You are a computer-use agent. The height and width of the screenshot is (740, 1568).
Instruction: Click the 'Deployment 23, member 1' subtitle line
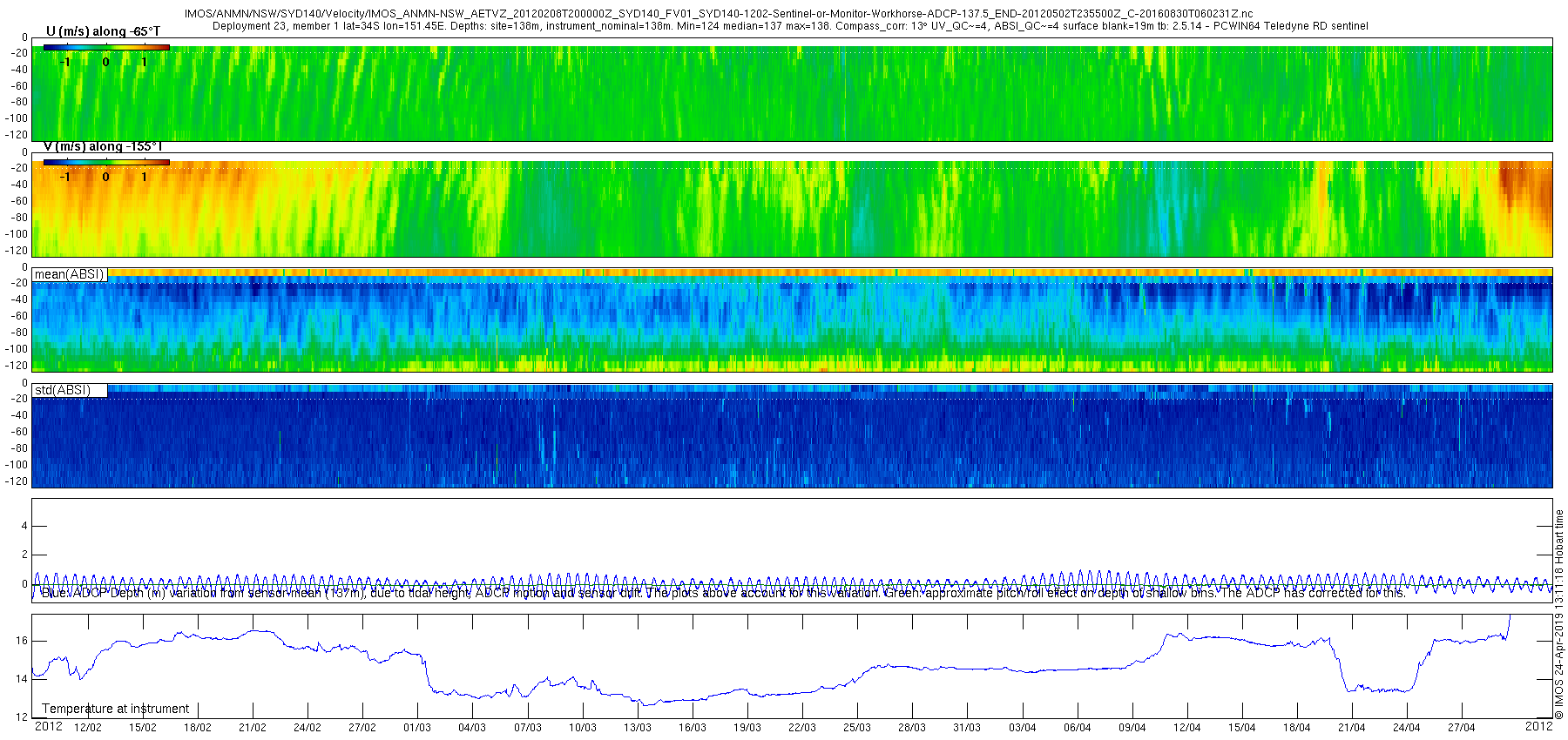pos(790,26)
